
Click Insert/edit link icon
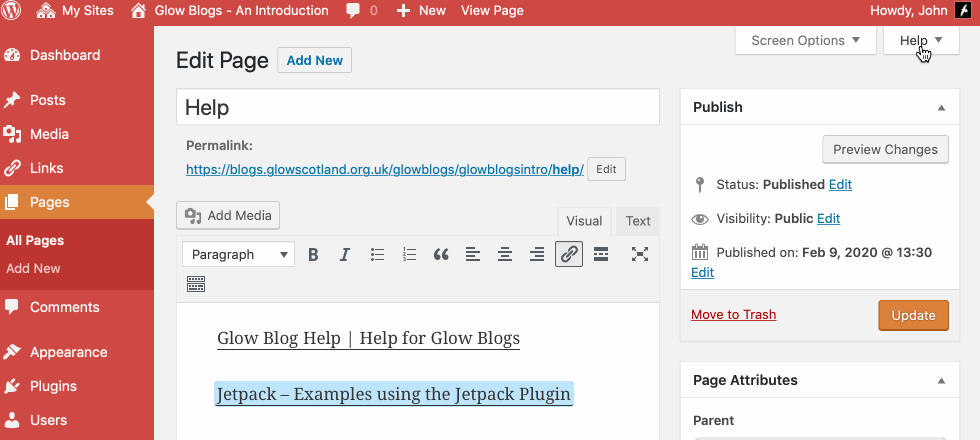569,254
